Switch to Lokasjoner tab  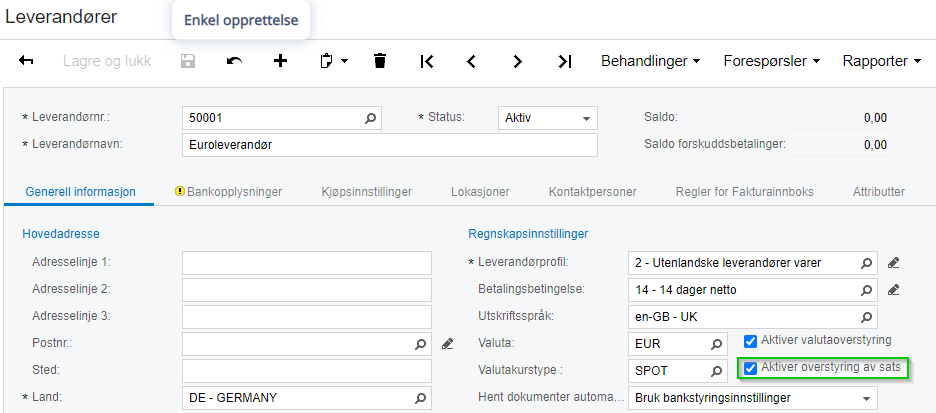(x=480, y=192)
